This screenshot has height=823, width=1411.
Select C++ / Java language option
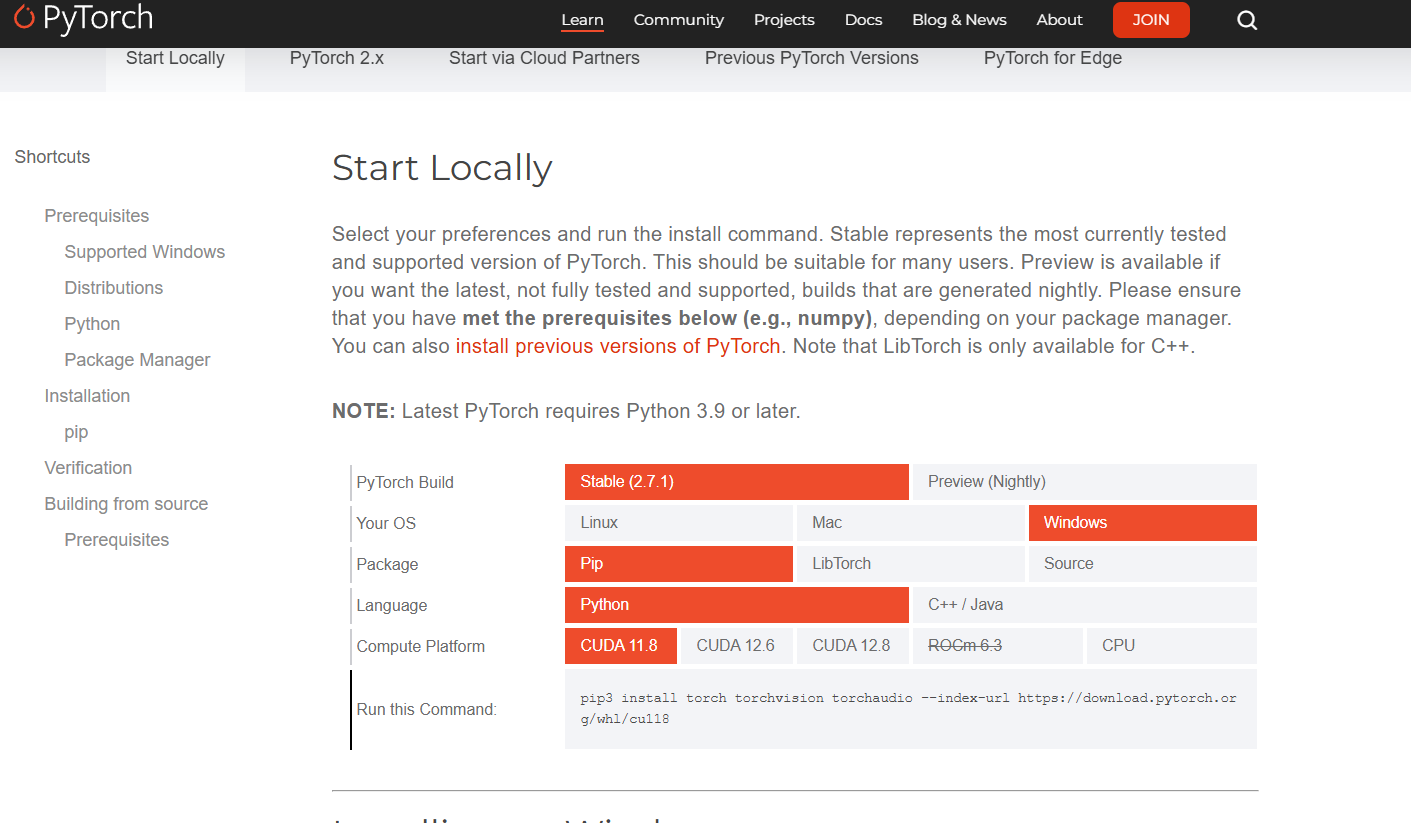pyautogui.click(x=1085, y=605)
